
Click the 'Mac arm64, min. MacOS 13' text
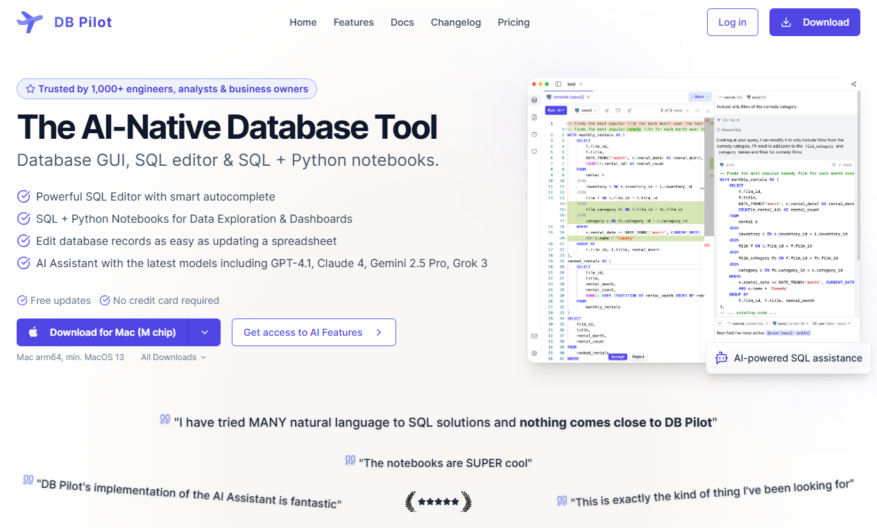point(70,357)
